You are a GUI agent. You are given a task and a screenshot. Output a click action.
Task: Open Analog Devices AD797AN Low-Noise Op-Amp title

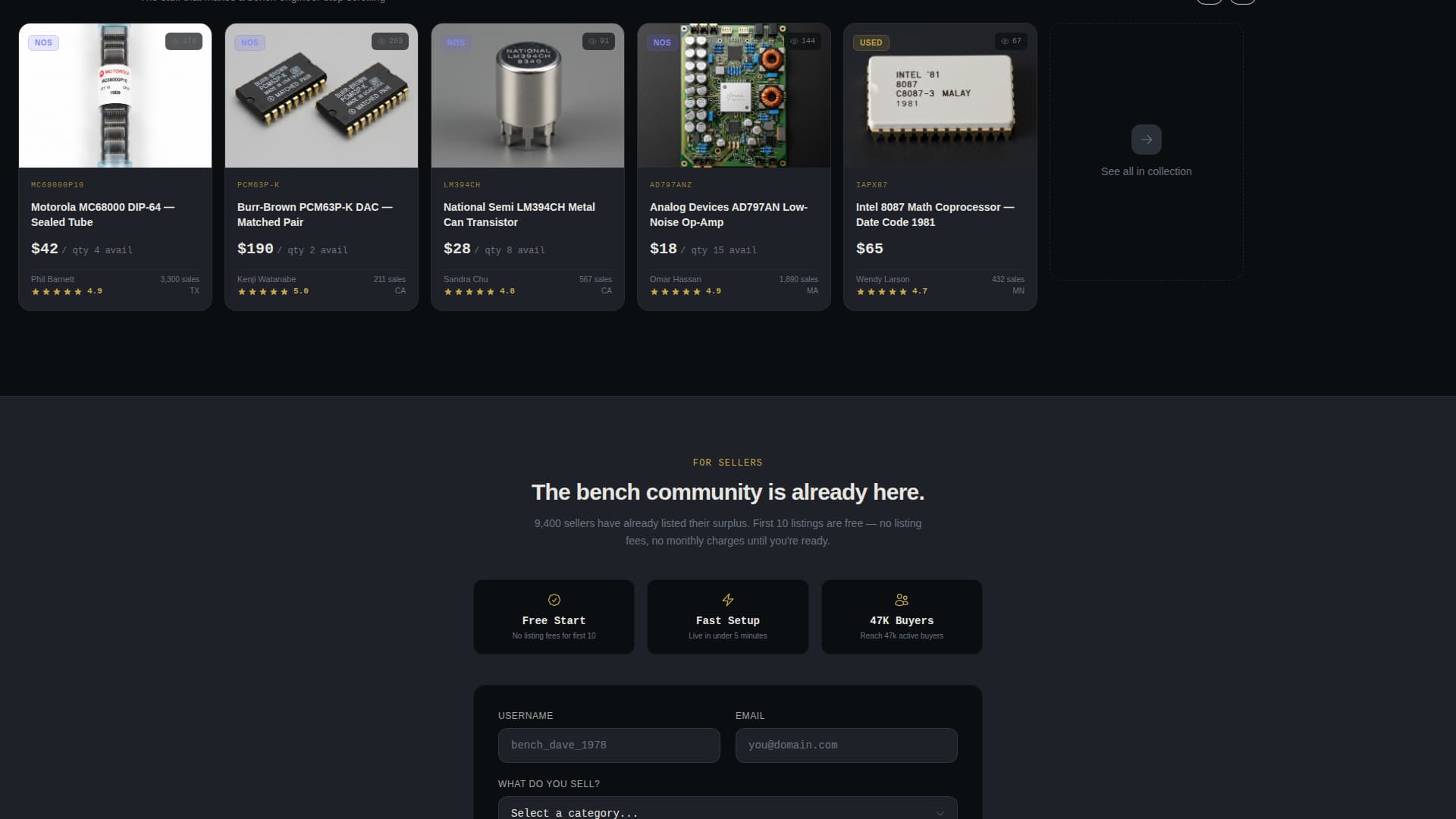coord(729,215)
